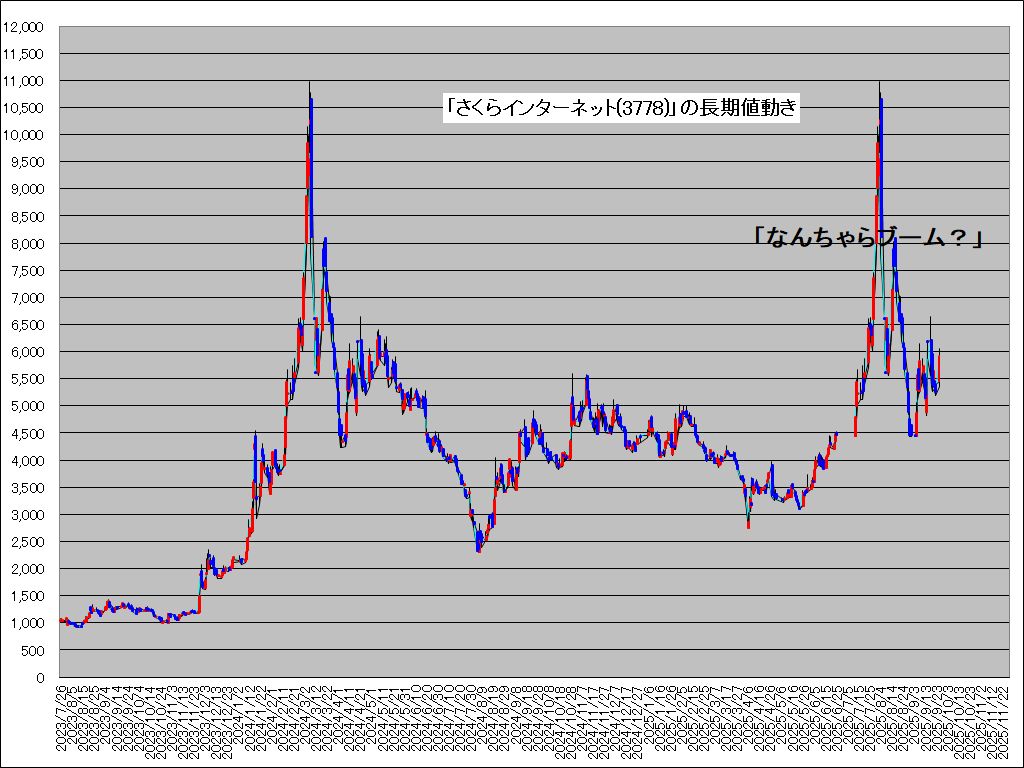This screenshot has height=768, width=1024.
Task: Select the 10,000 axis value
Action: (23, 135)
